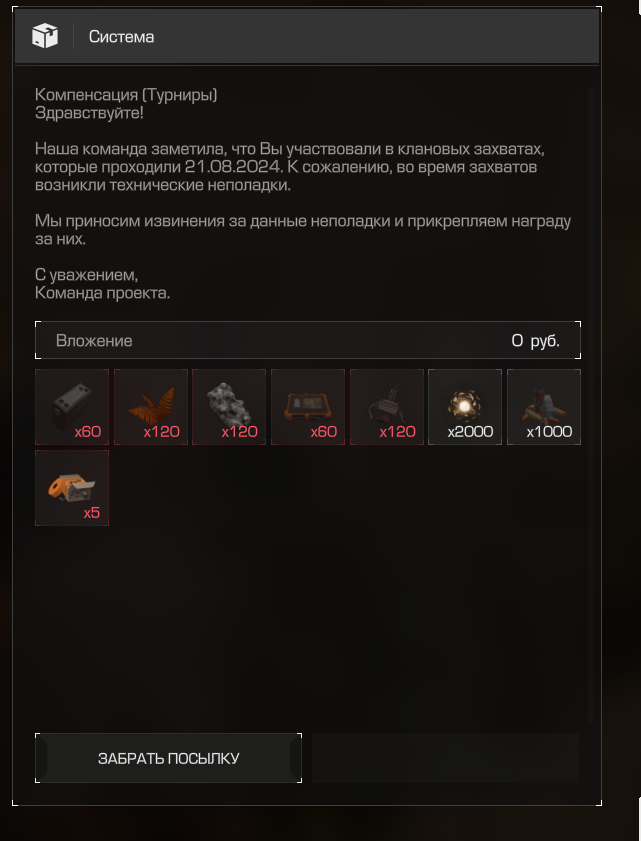The height and width of the screenshot is (841, 641).
Task: Select the orange crate item x5
Action: point(72,488)
